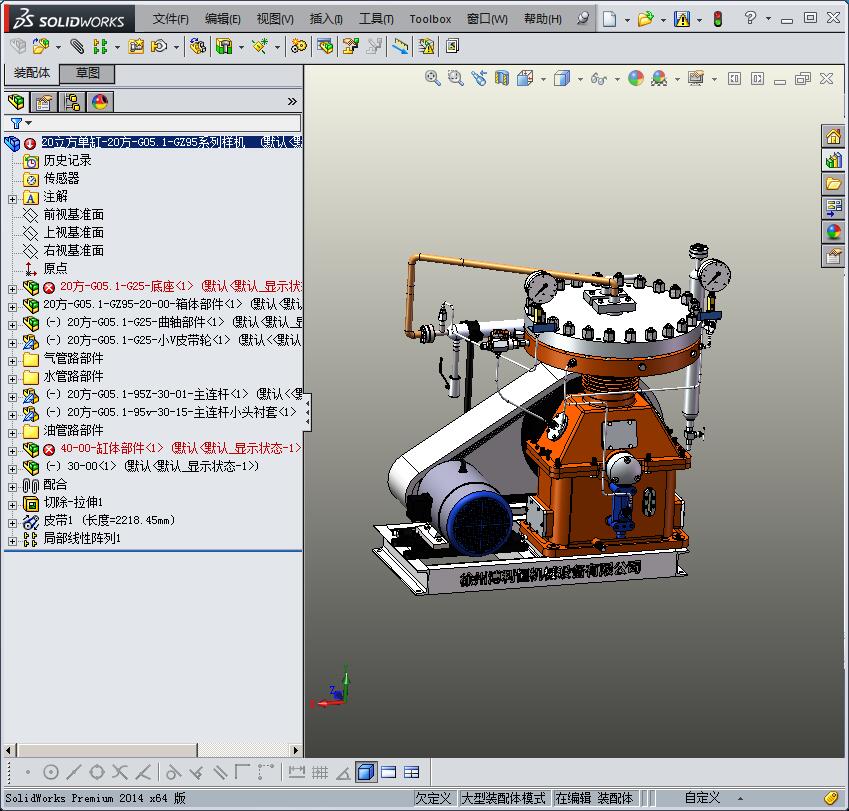The image size is (849, 811).
Task: Open the PropertyManager tab icon
Action: pos(44,102)
